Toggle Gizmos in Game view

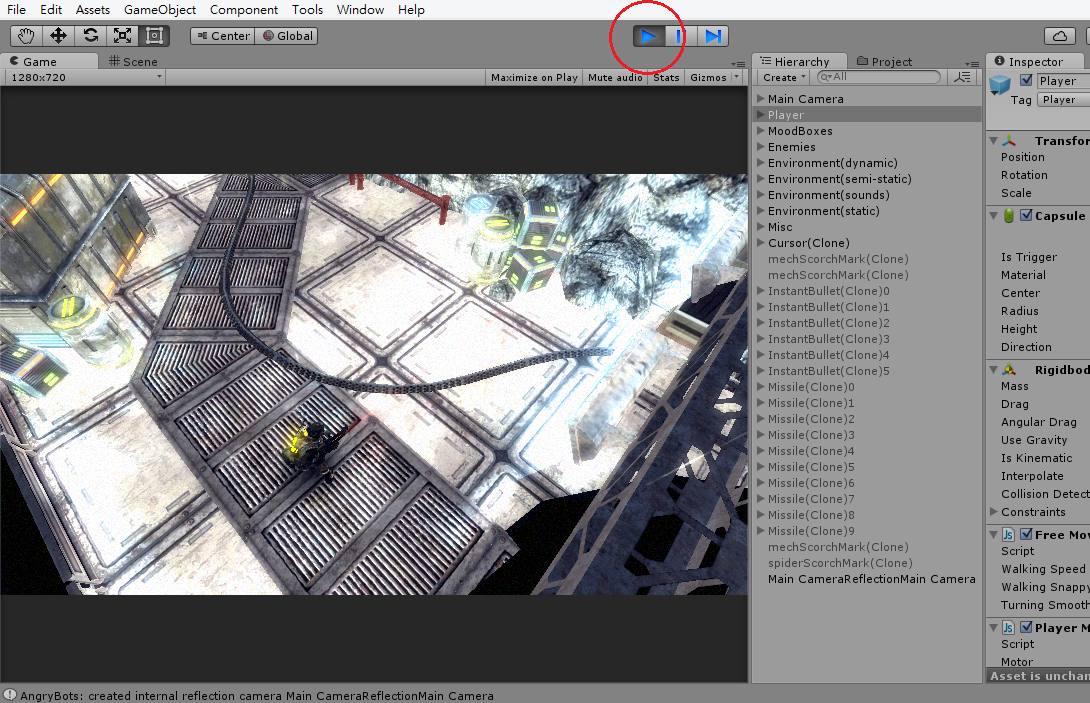[x=708, y=78]
